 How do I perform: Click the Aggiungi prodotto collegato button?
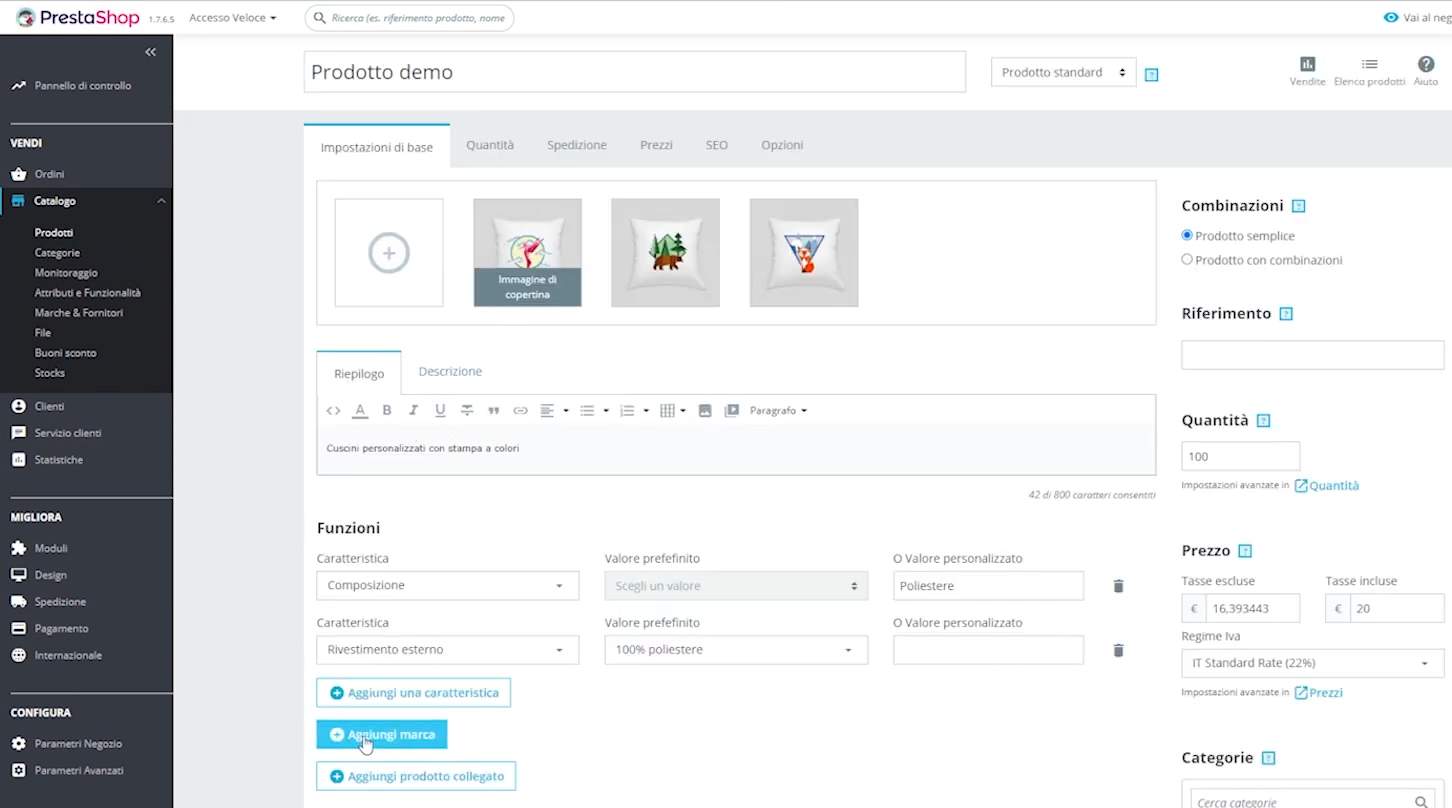pyautogui.click(x=416, y=776)
